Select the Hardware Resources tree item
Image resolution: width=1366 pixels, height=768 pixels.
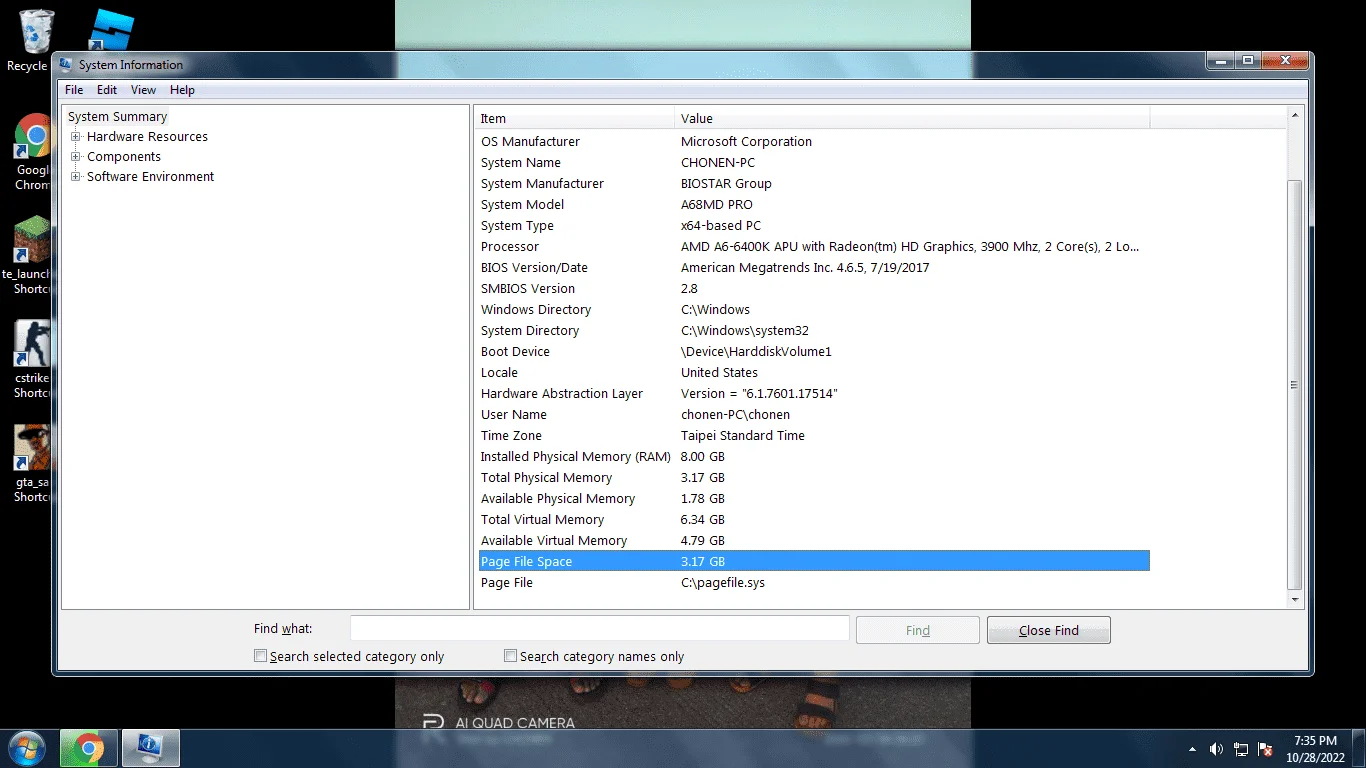tap(147, 137)
